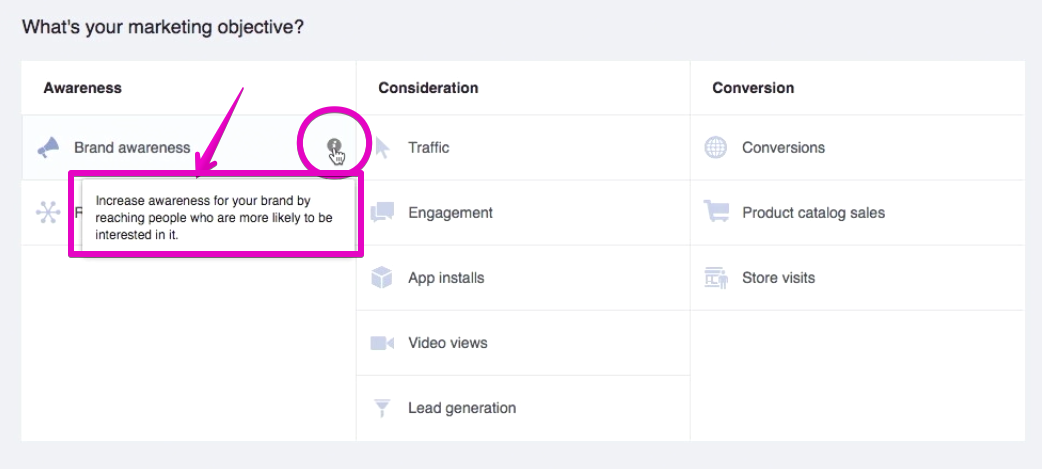This screenshot has height=469, width=1042.
Task: Click the Traffic cursor arrow icon
Action: click(382, 147)
